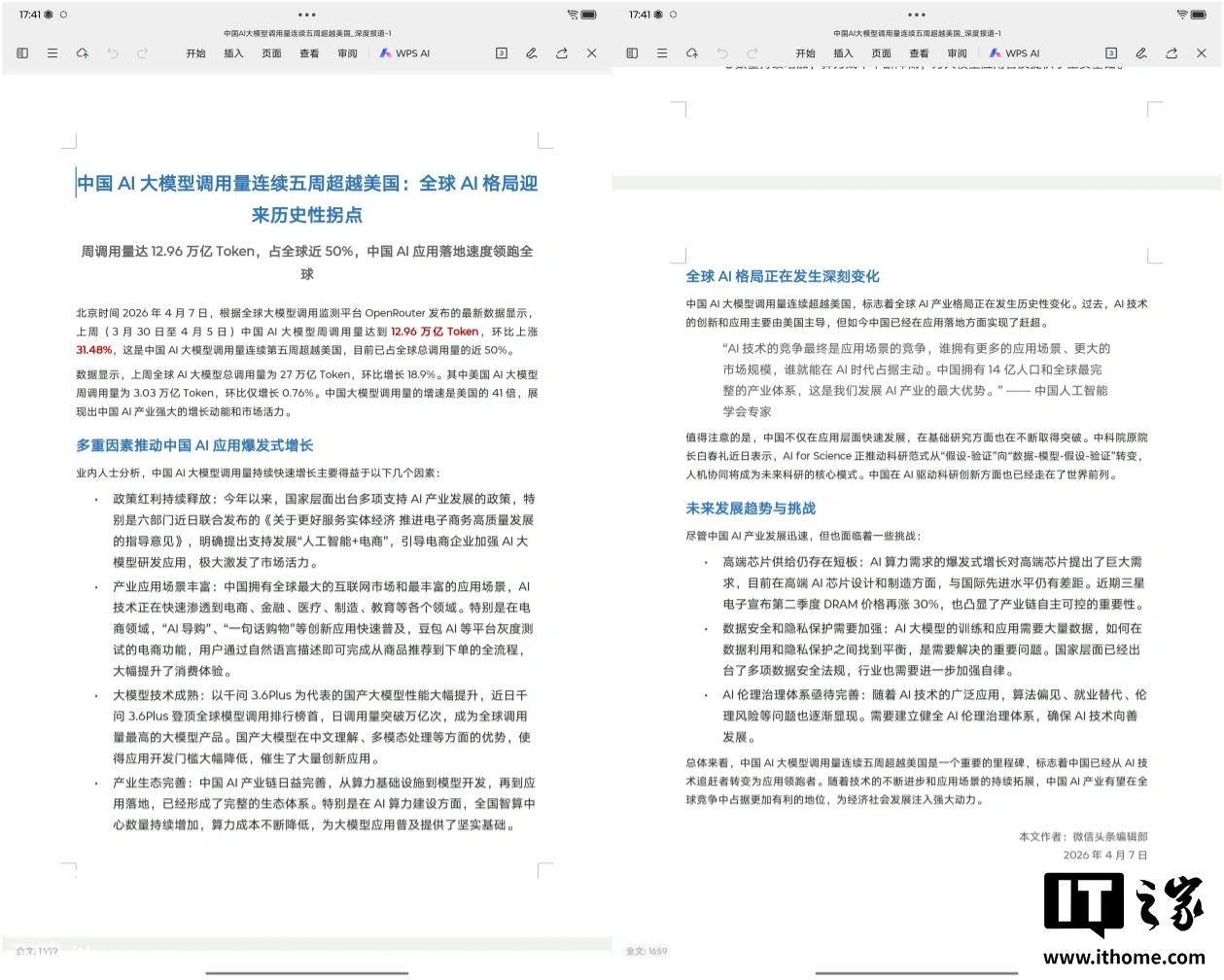The image size is (1224, 980).
Task: Tap the 全文:1659 word count indicator
Action: (646, 951)
